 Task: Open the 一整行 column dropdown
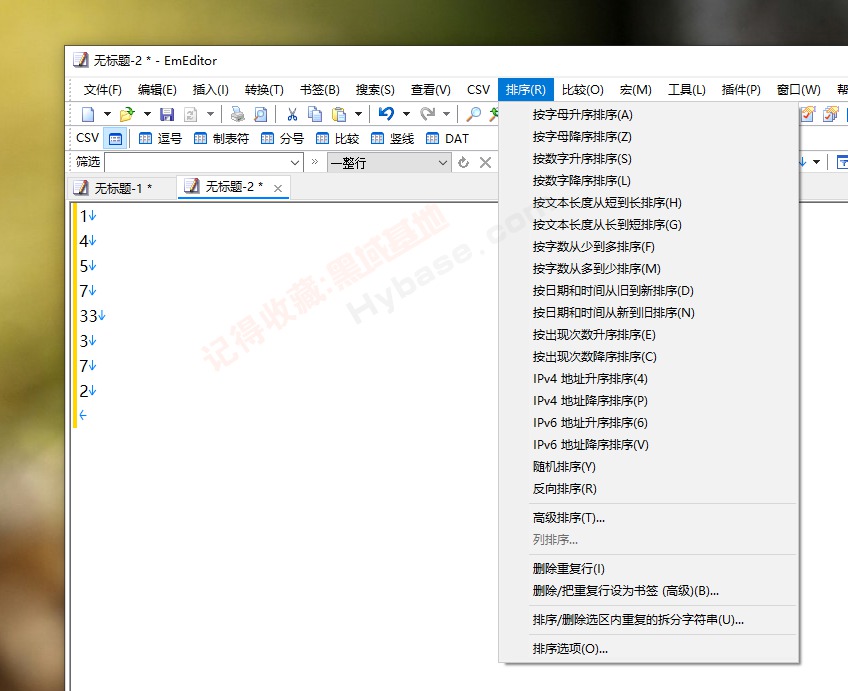click(389, 162)
